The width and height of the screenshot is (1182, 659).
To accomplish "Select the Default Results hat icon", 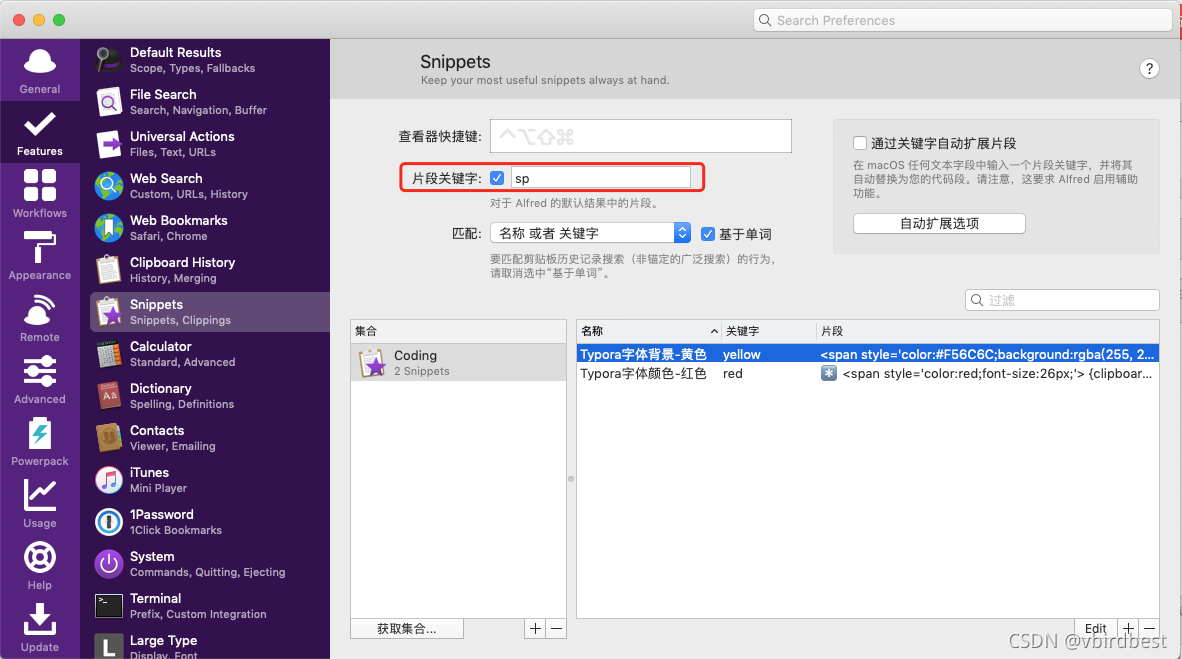I will click(109, 60).
